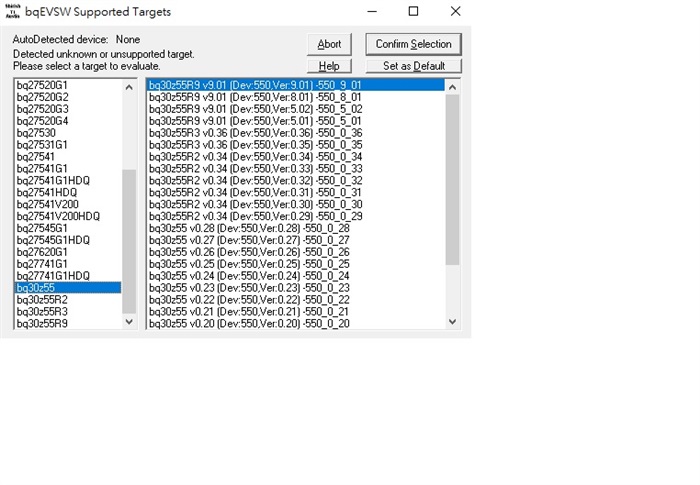The height and width of the screenshot is (485, 700).
Task: Select bq27520G1 in device list
Action: coord(68,85)
